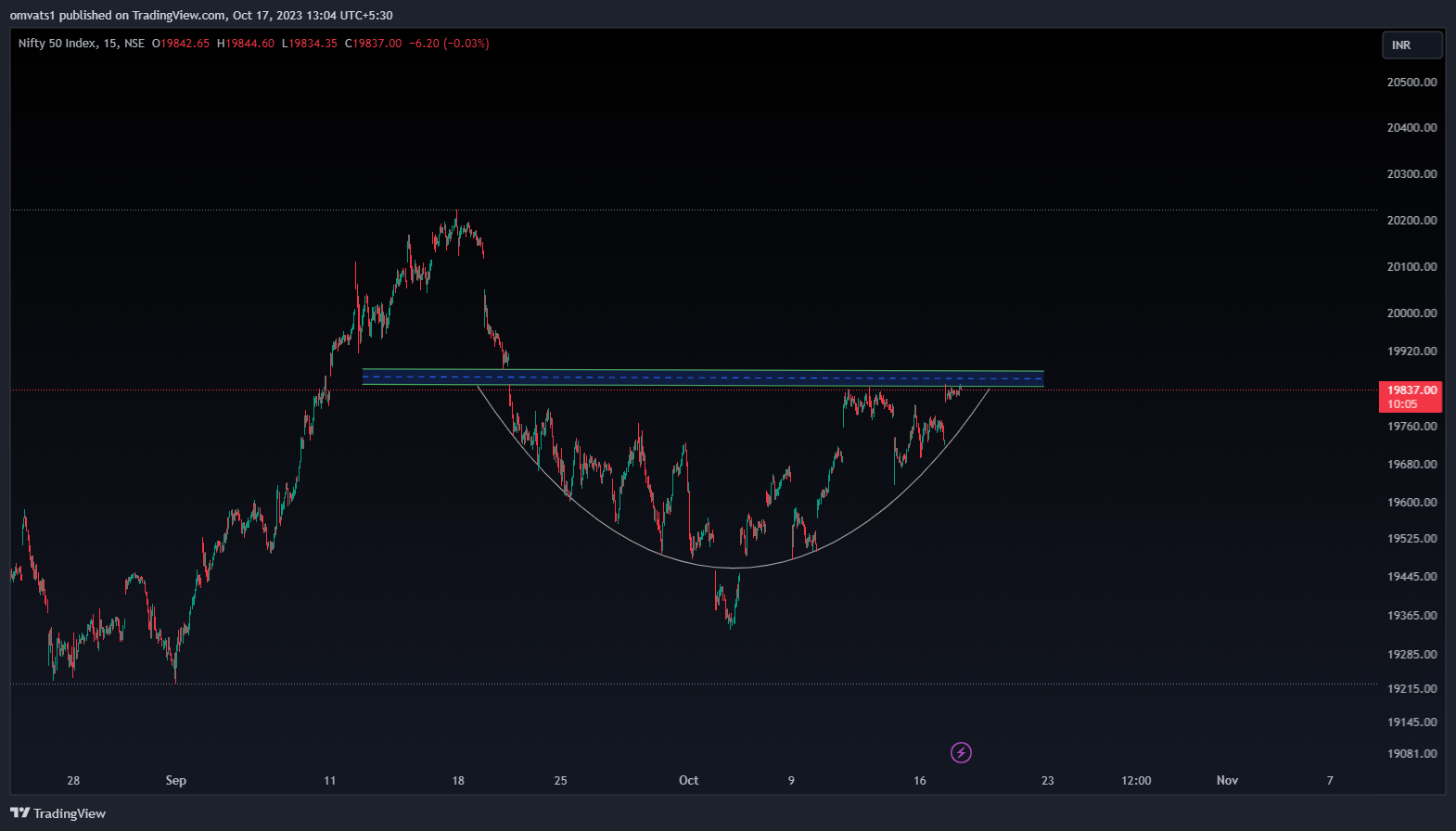
Task: Select the 19920.00 price axis label
Action: (x=1411, y=351)
